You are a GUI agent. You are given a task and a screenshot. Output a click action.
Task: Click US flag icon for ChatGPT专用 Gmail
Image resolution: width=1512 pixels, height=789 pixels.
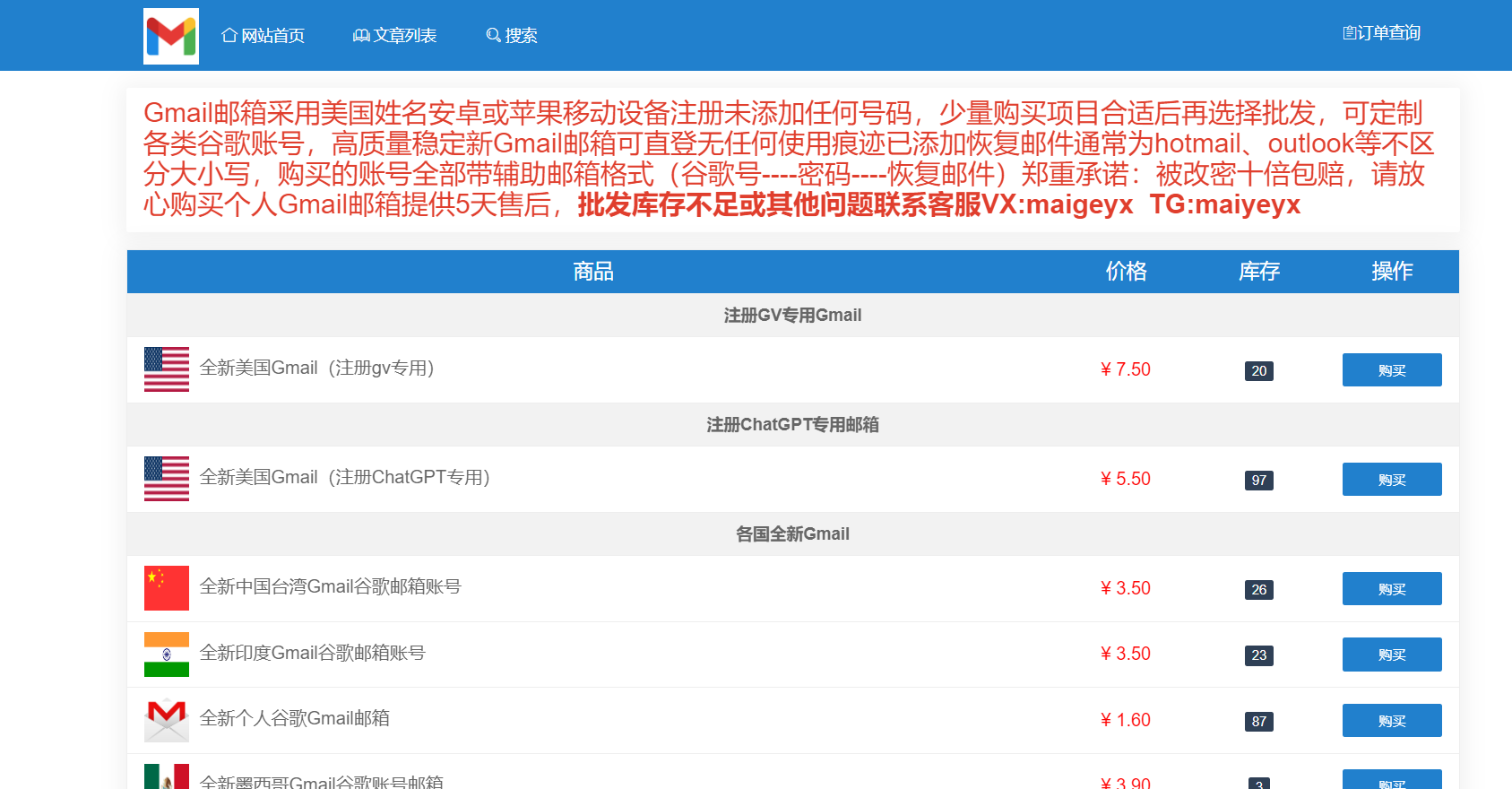[x=167, y=479]
